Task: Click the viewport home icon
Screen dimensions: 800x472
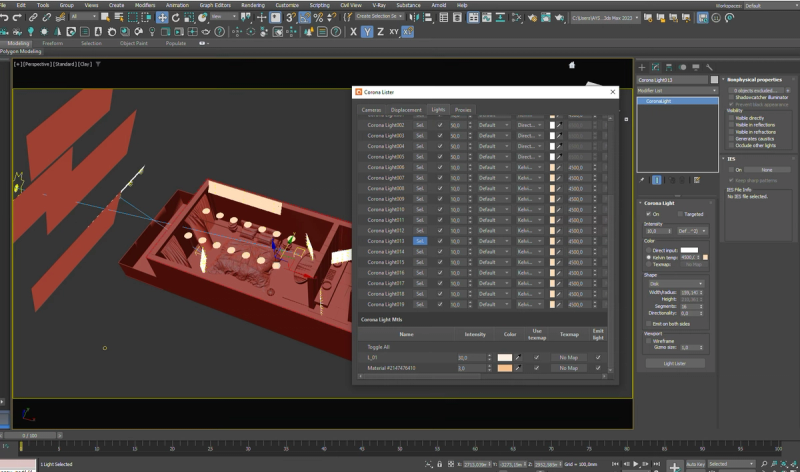Action: [572, 65]
